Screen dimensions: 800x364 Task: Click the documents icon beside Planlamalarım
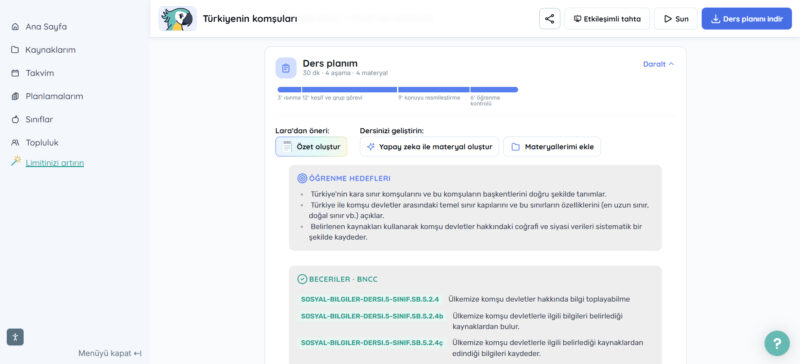point(15,96)
